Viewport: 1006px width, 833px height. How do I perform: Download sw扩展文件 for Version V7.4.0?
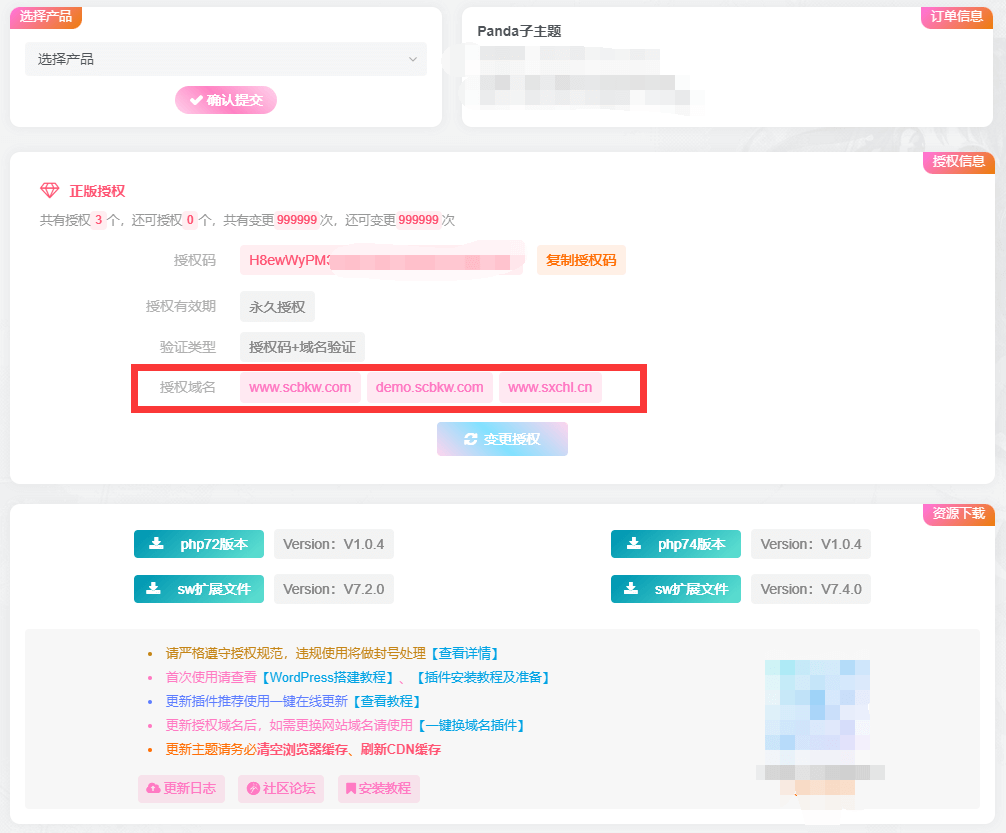coord(676,589)
